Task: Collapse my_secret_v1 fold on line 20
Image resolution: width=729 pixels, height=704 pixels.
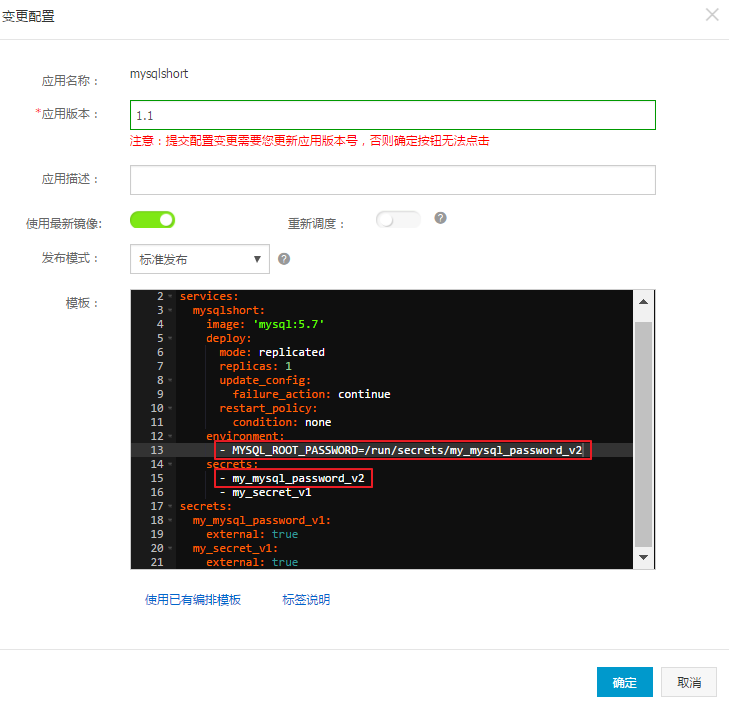Action: (x=170, y=548)
